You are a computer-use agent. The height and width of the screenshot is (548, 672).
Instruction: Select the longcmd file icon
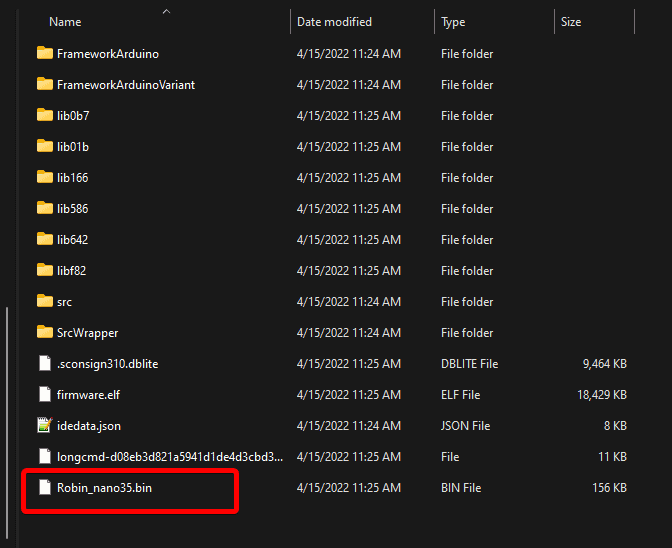click(45, 456)
